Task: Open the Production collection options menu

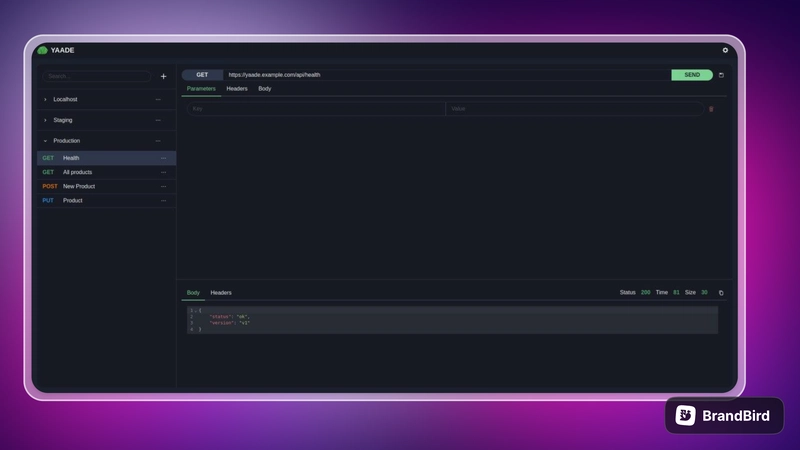Action: point(158,141)
